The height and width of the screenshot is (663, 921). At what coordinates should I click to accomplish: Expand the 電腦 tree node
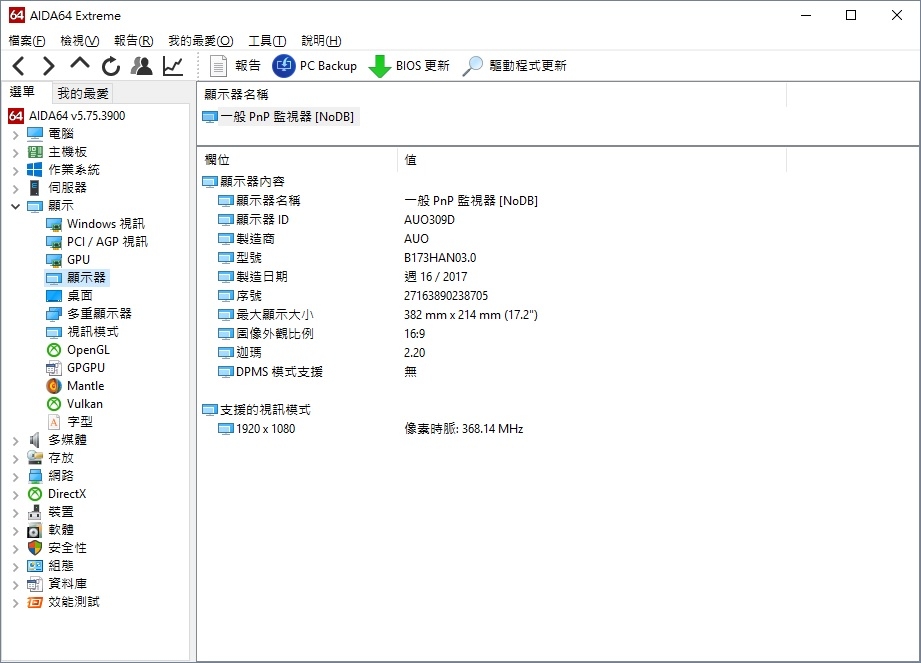coord(15,134)
